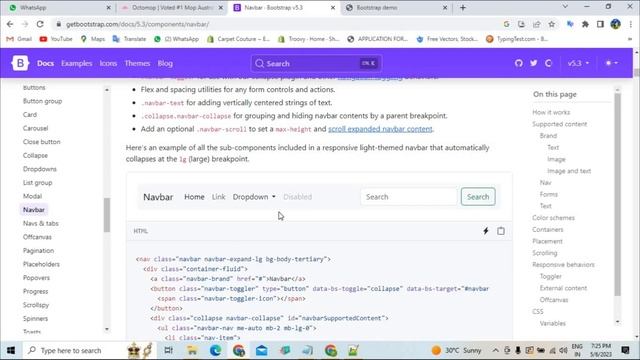Open the Translate bookmark
This screenshot has height=360, width=640.
pos(129,39)
